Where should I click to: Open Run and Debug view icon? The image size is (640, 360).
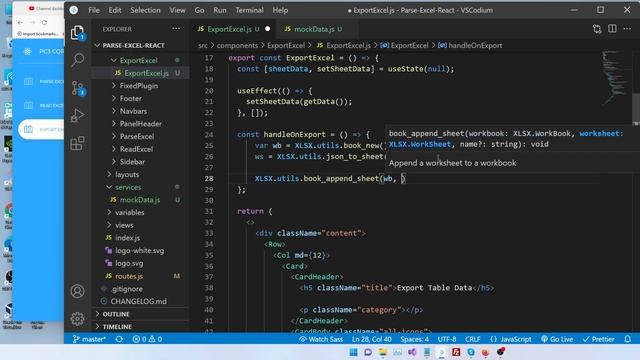78,116
